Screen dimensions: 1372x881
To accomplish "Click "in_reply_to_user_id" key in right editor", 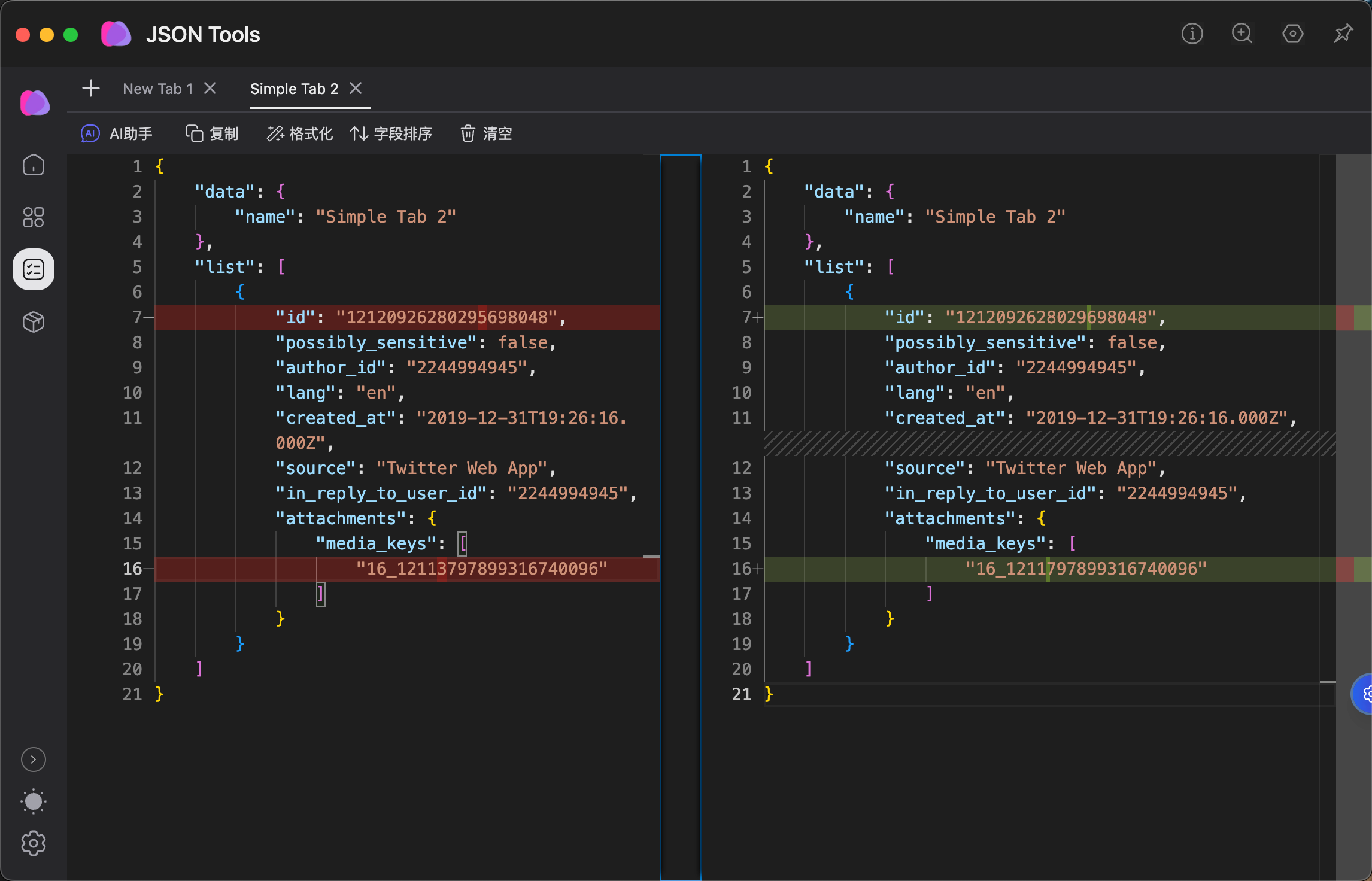I will [x=990, y=493].
